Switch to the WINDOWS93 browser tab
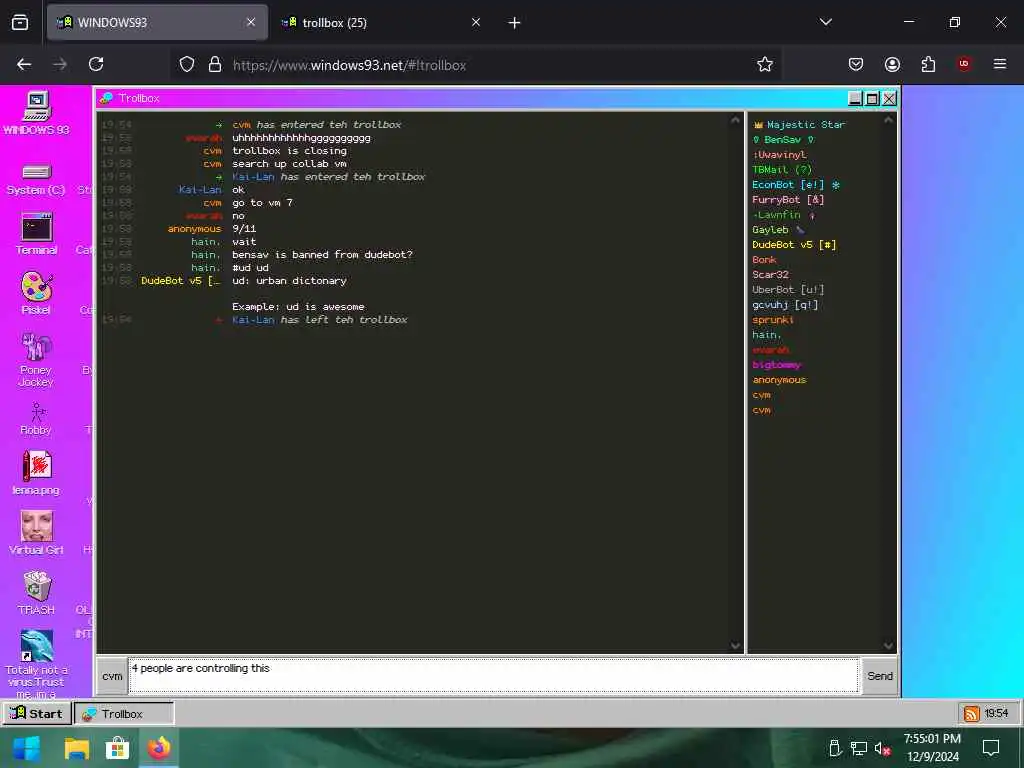Viewport: 1024px width, 768px height. coord(157,22)
